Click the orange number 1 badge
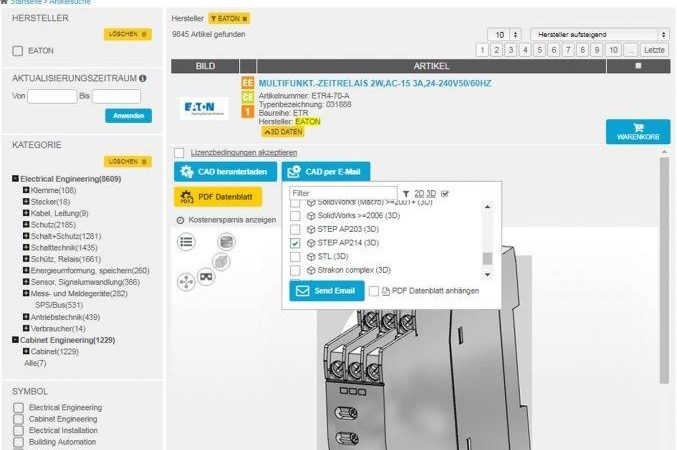This screenshot has width=677, height=450. [247, 111]
